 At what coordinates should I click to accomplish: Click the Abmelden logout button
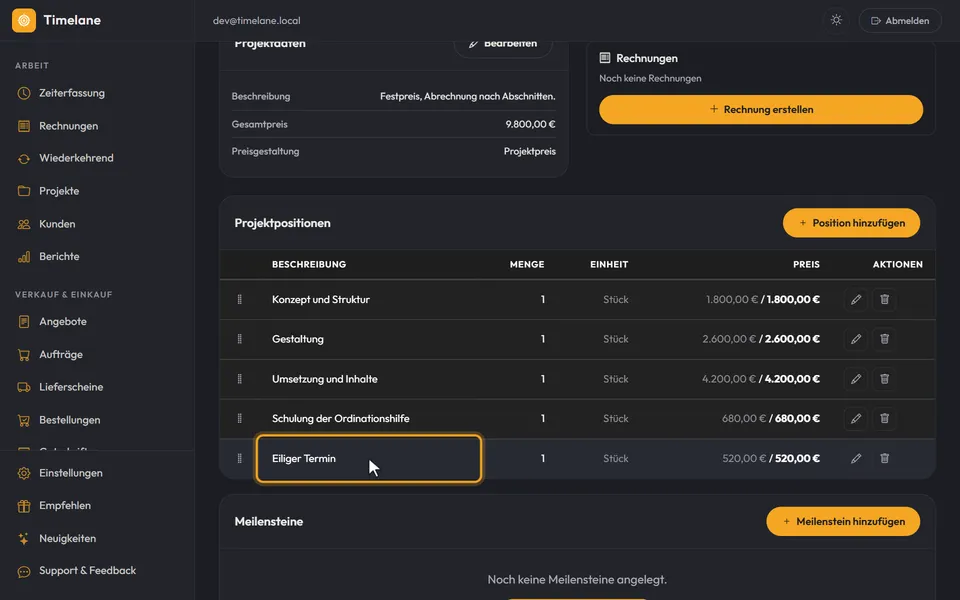point(900,20)
